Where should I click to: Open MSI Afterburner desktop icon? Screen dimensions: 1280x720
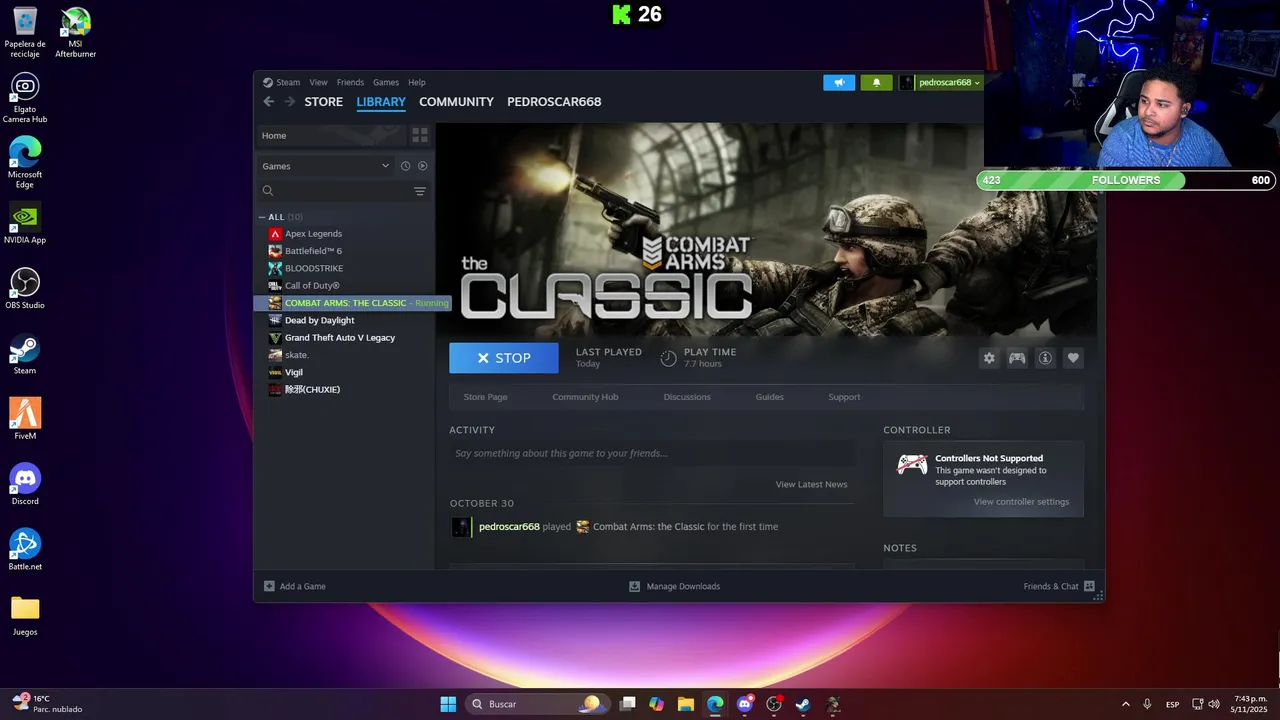click(x=75, y=33)
